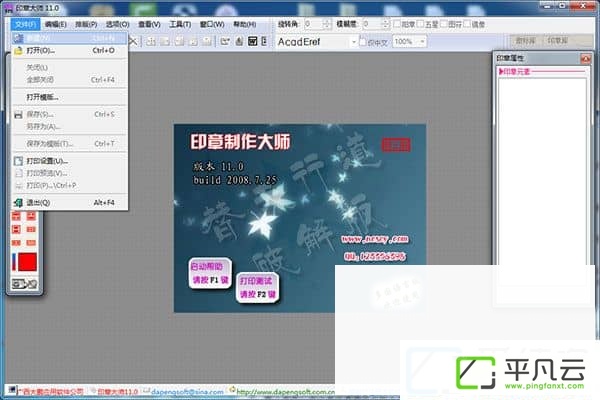
Task: Choose the highlighted New entry in File menu
Action: pyautogui.click(x=69, y=38)
